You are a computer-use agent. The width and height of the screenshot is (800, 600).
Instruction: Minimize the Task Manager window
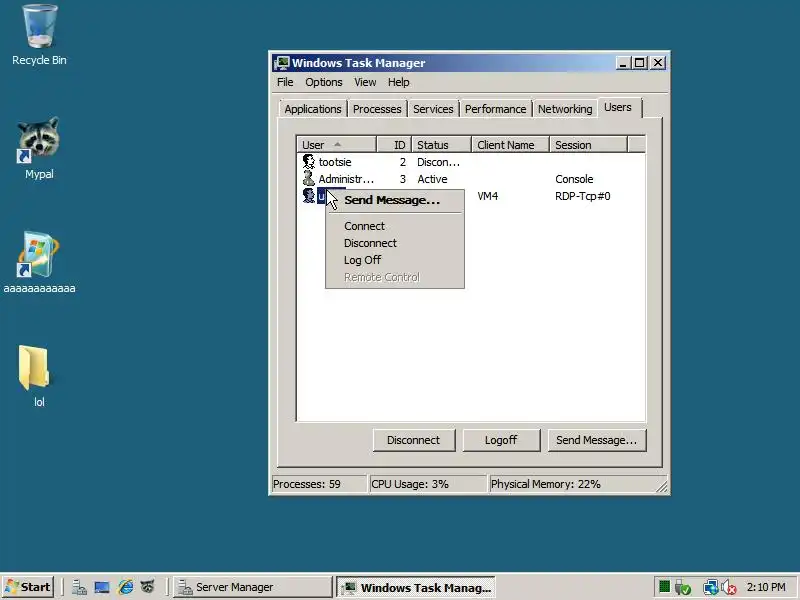(x=622, y=63)
